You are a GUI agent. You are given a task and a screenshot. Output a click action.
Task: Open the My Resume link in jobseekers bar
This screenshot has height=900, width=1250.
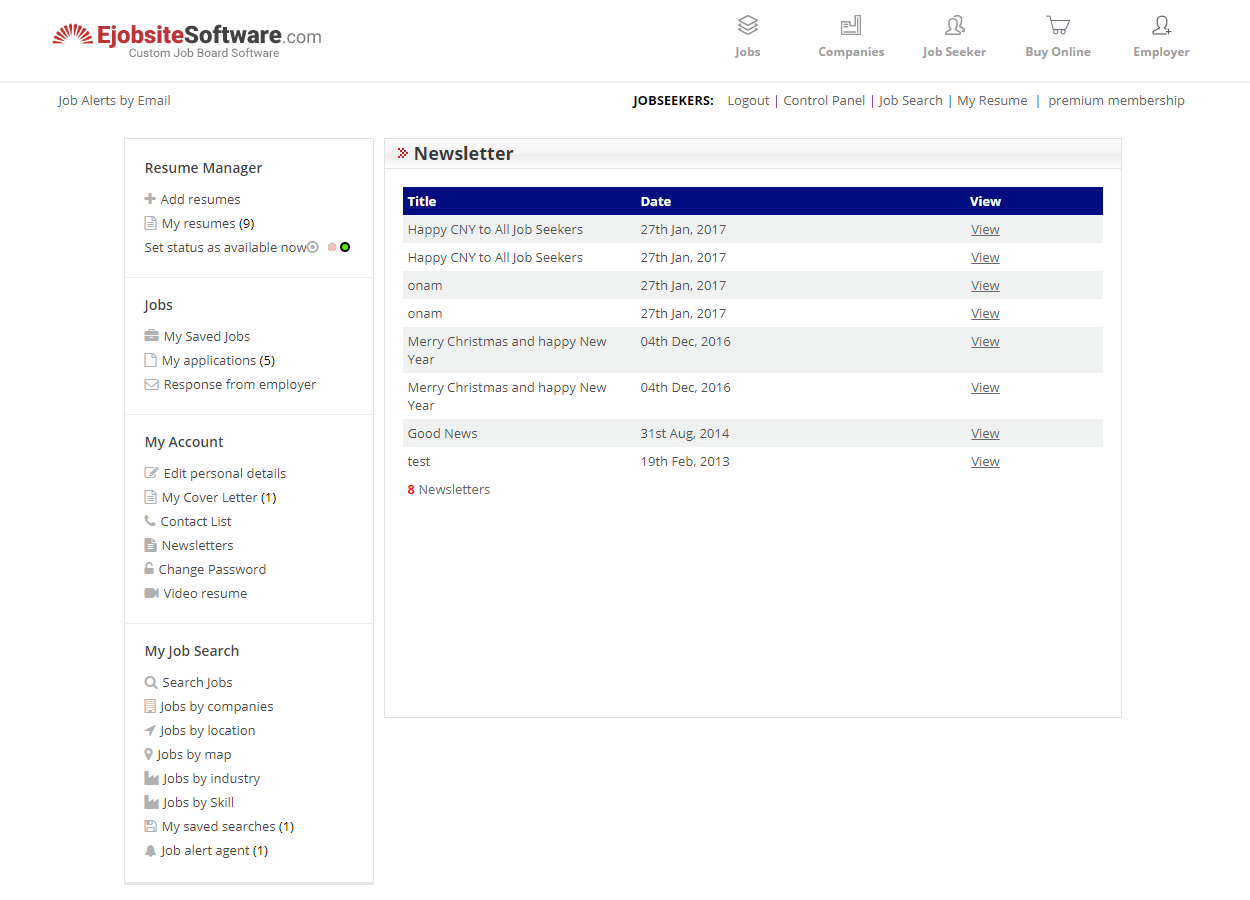992,100
